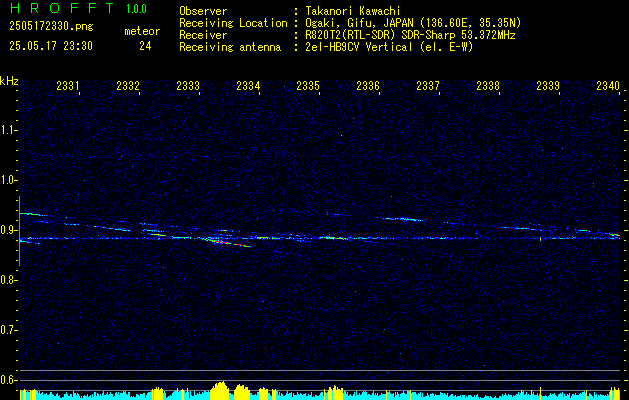Click the 2334 time axis marker
Viewport: 629px width, 400px height.
coord(248,85)
